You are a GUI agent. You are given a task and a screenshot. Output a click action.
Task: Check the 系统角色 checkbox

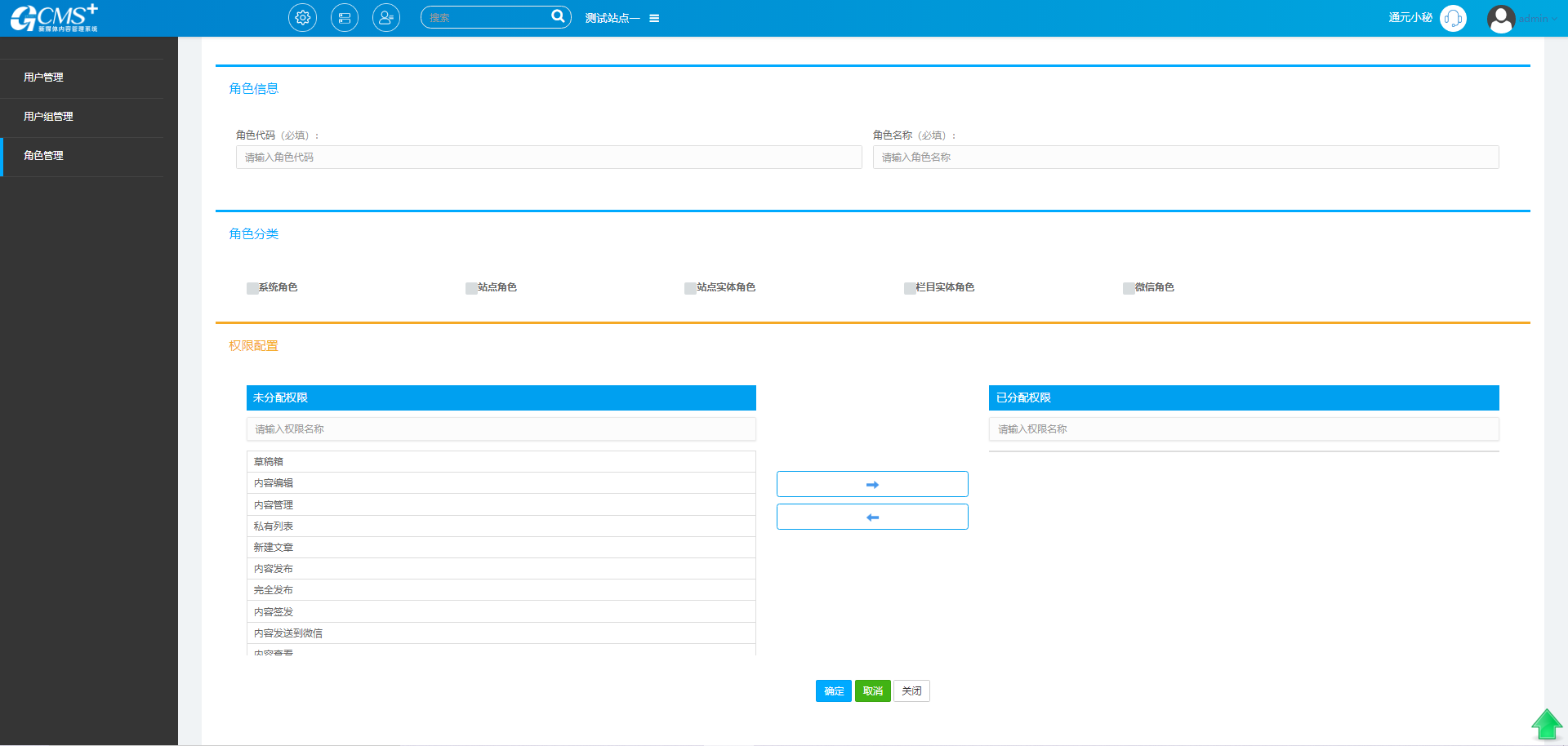[x=252, y=288]
